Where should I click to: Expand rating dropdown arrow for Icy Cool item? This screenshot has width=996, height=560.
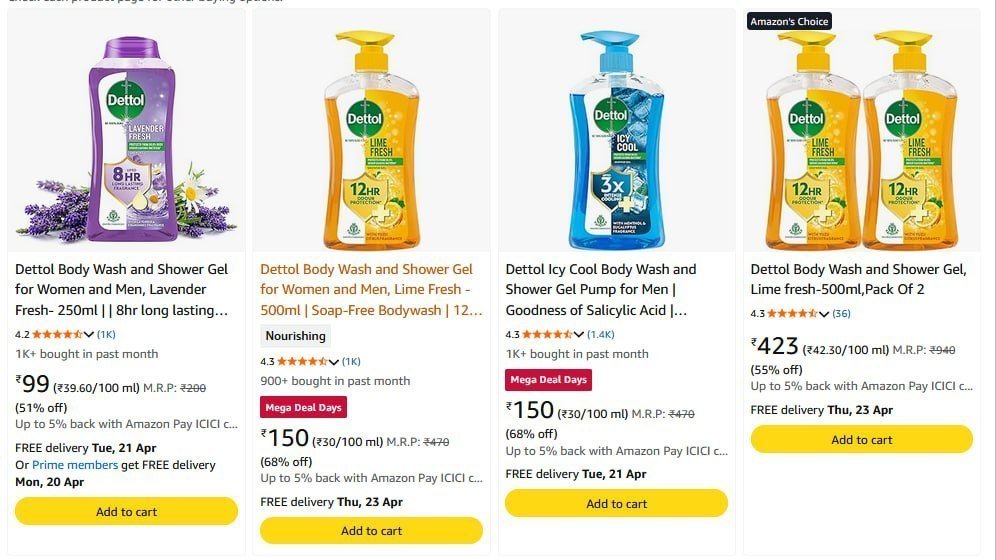[579, 334]
